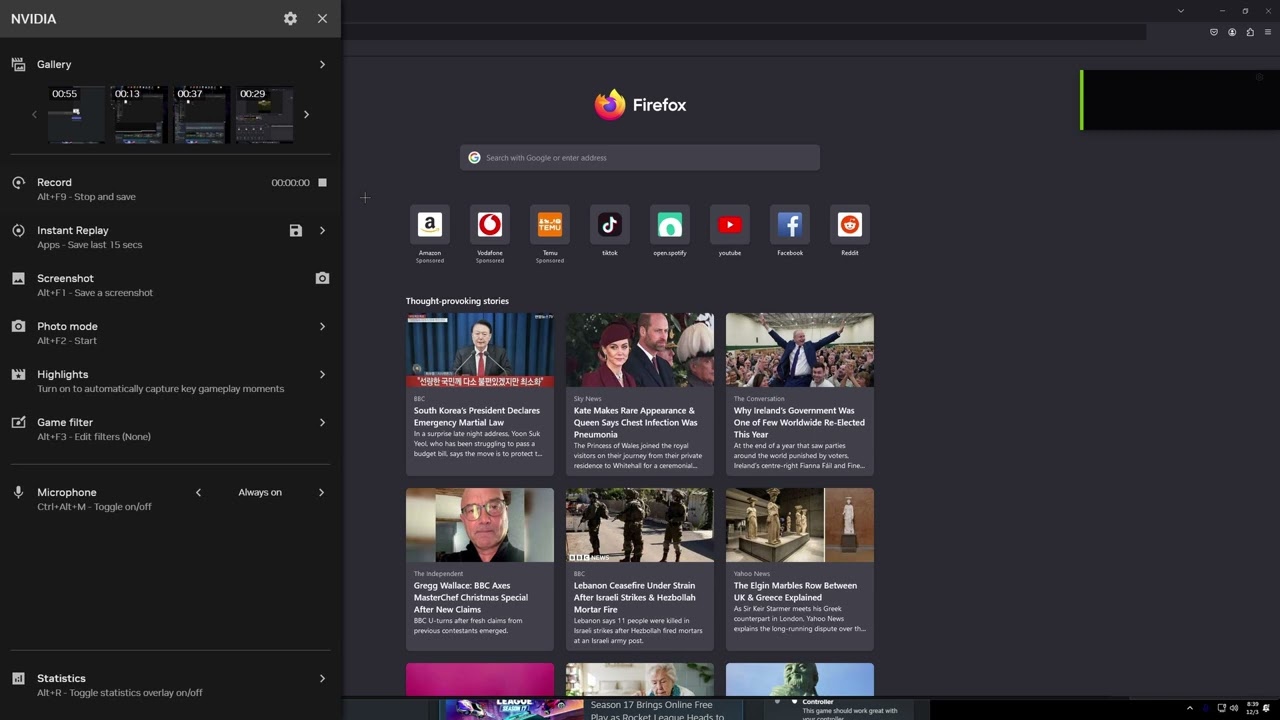
Task: Click the Photo mode camera icon
Action: pyautogui.click(x=18, y=326)
